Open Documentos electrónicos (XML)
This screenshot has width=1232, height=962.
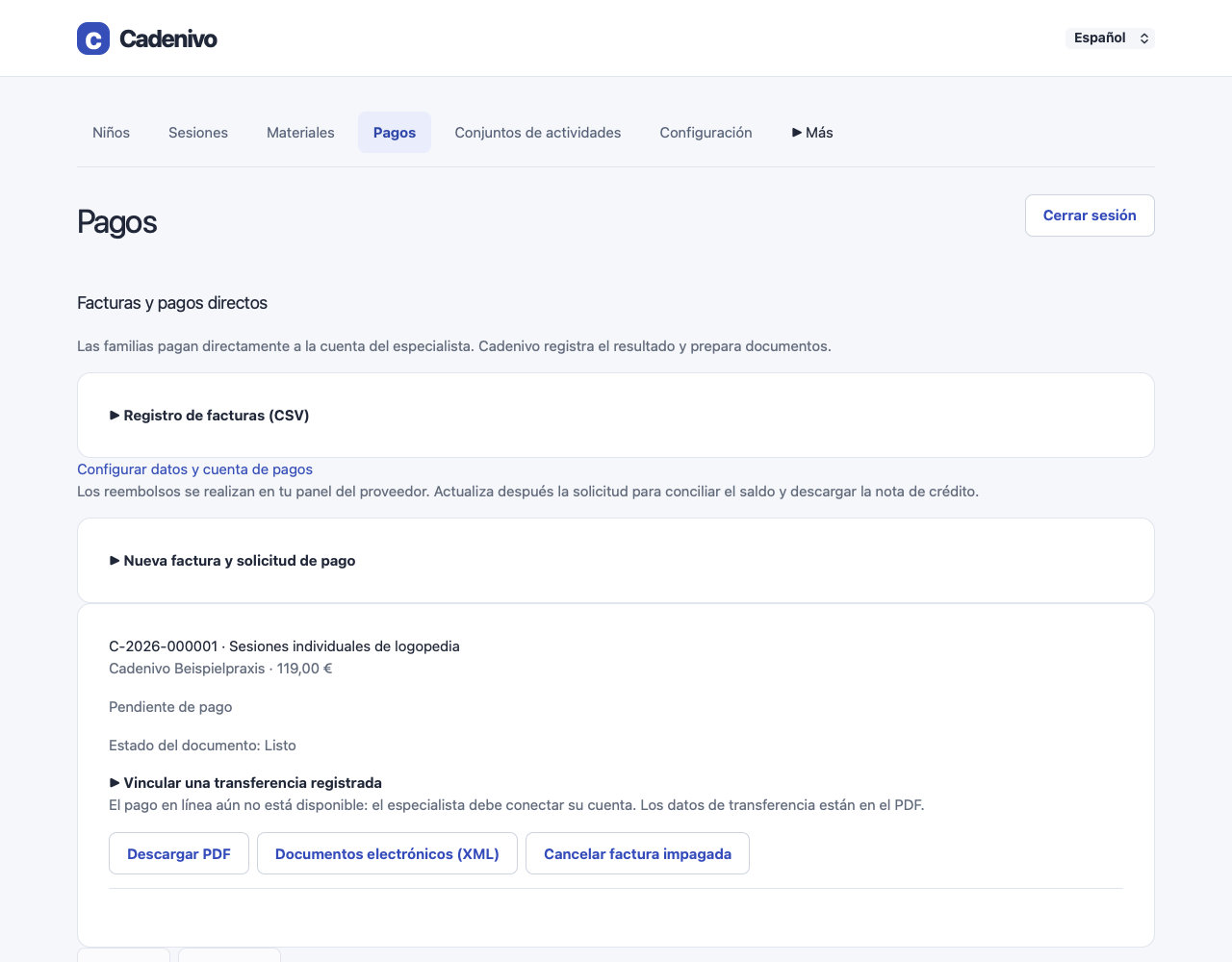[387, 853]
